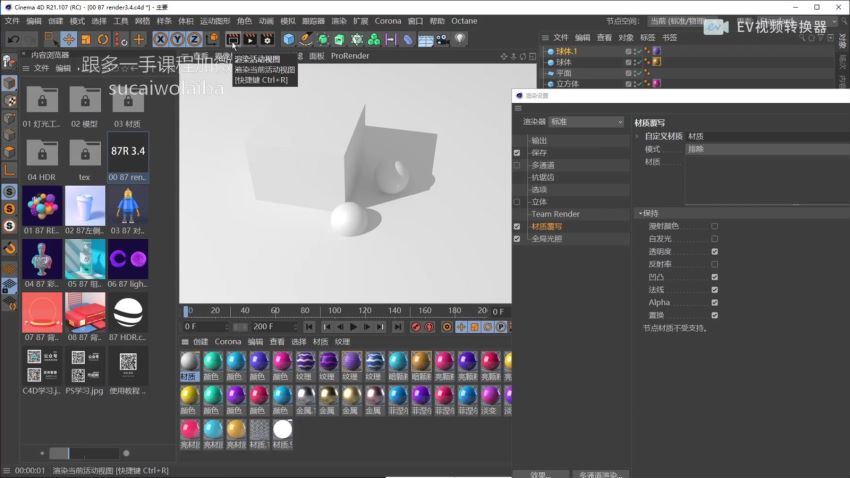
Task: Click the 200 F end frame field
Action: [x=275, y=327]
